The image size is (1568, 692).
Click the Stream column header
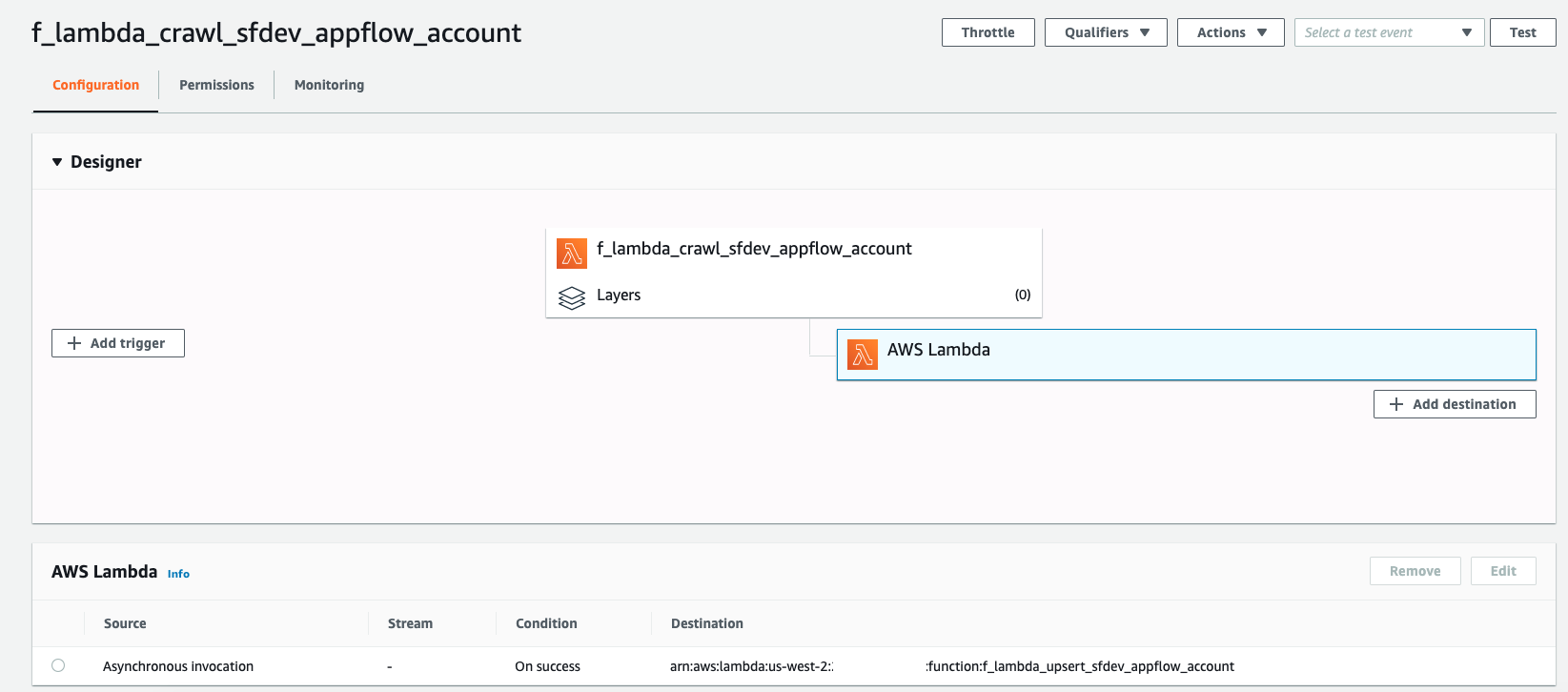click(410, 623)
